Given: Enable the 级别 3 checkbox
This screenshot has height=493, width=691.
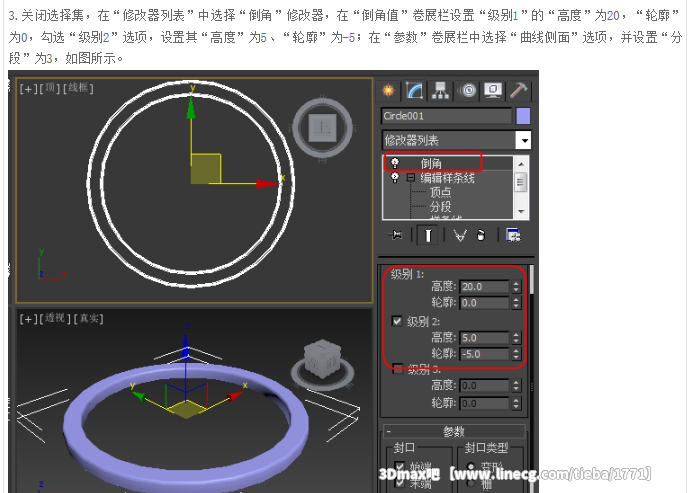Looking at the screenshot, I should click(x=397, y=369).
